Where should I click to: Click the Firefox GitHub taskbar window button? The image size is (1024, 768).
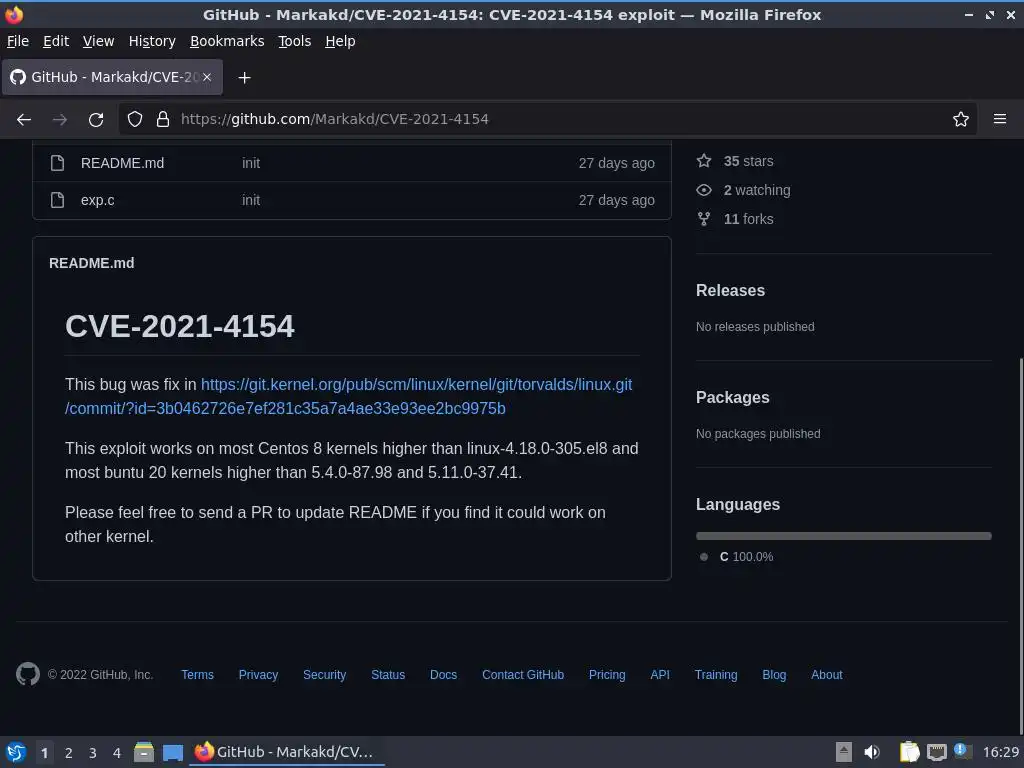pos(287,752)
